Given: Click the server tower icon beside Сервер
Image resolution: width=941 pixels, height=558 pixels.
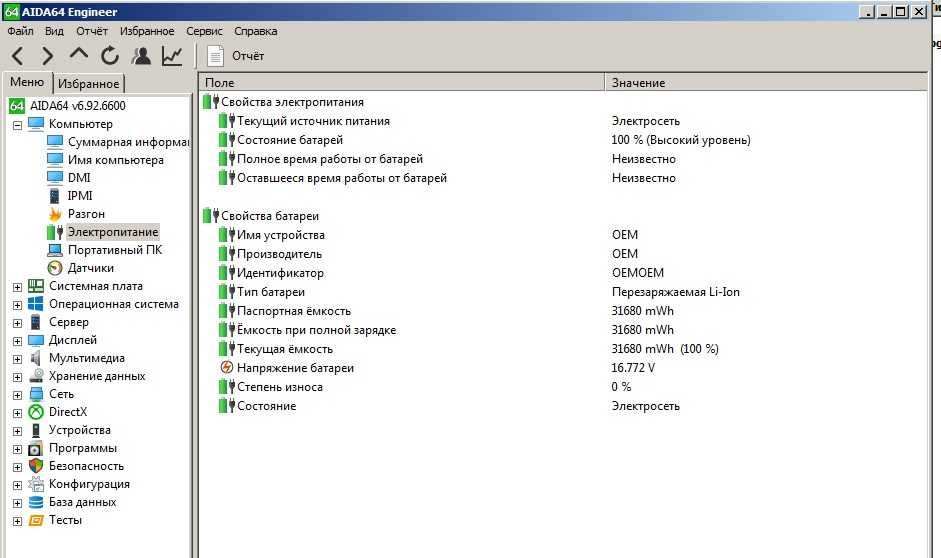Looking at the screenshot, I should [x=36, y=322].
